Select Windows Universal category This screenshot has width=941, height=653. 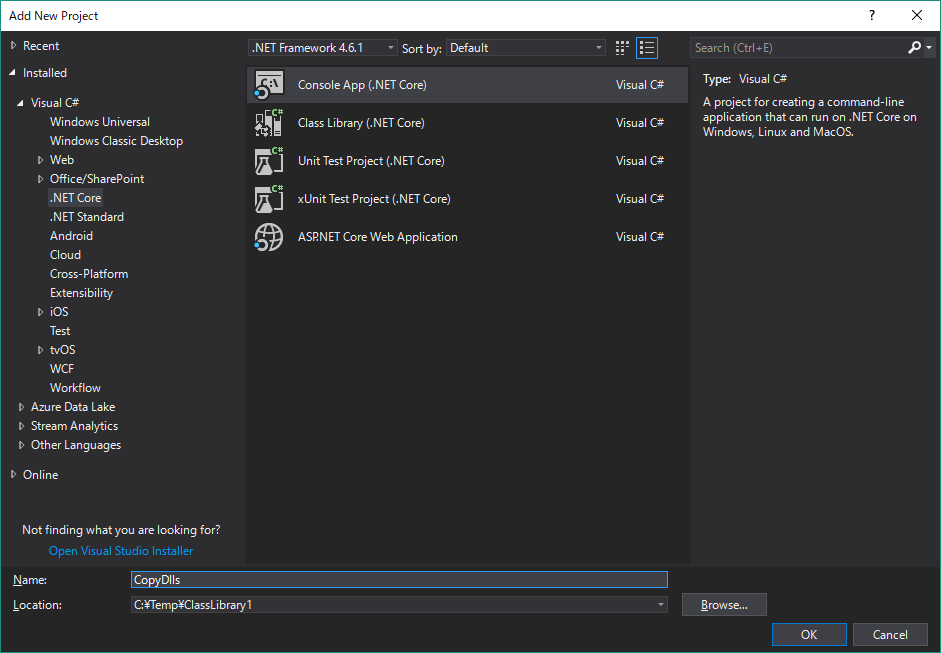point(100,122)
